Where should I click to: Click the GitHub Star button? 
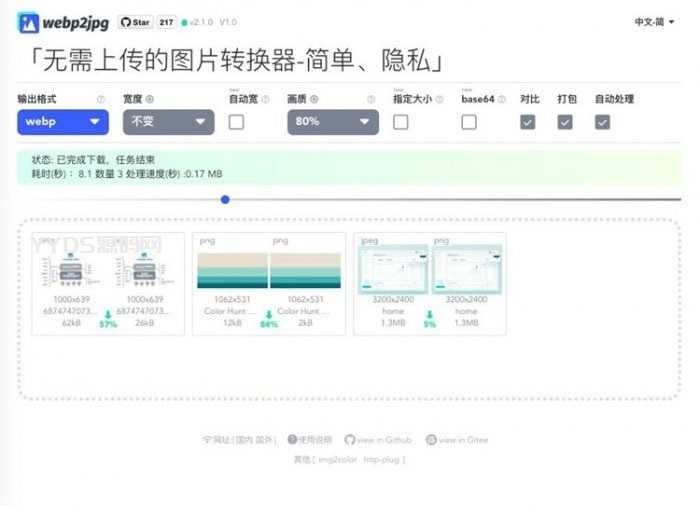[x=134, y=22]
